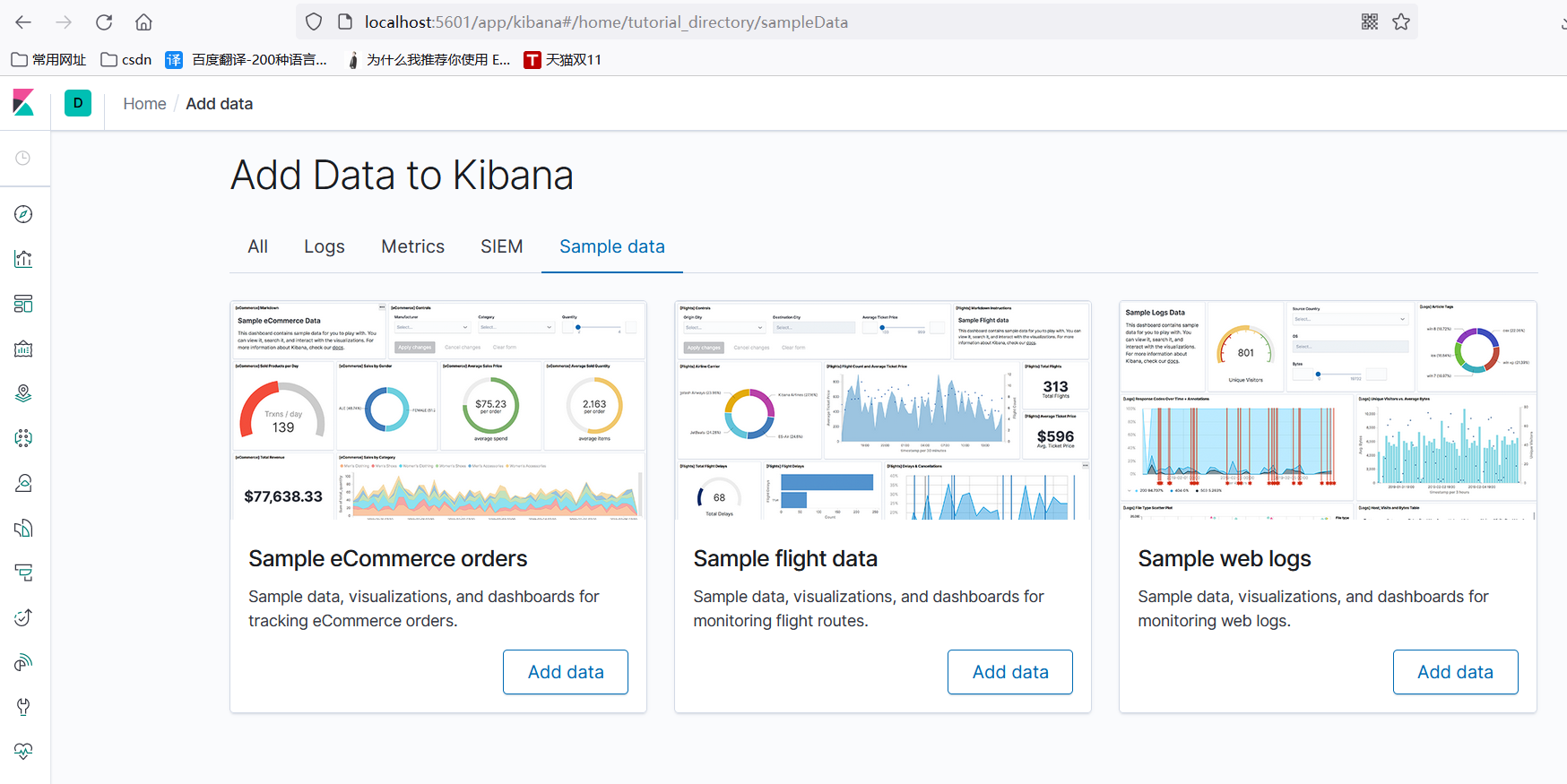Open SIEM icon in sidebar
The height and width of the screenshot is (784, 1567).
point(23,662)
